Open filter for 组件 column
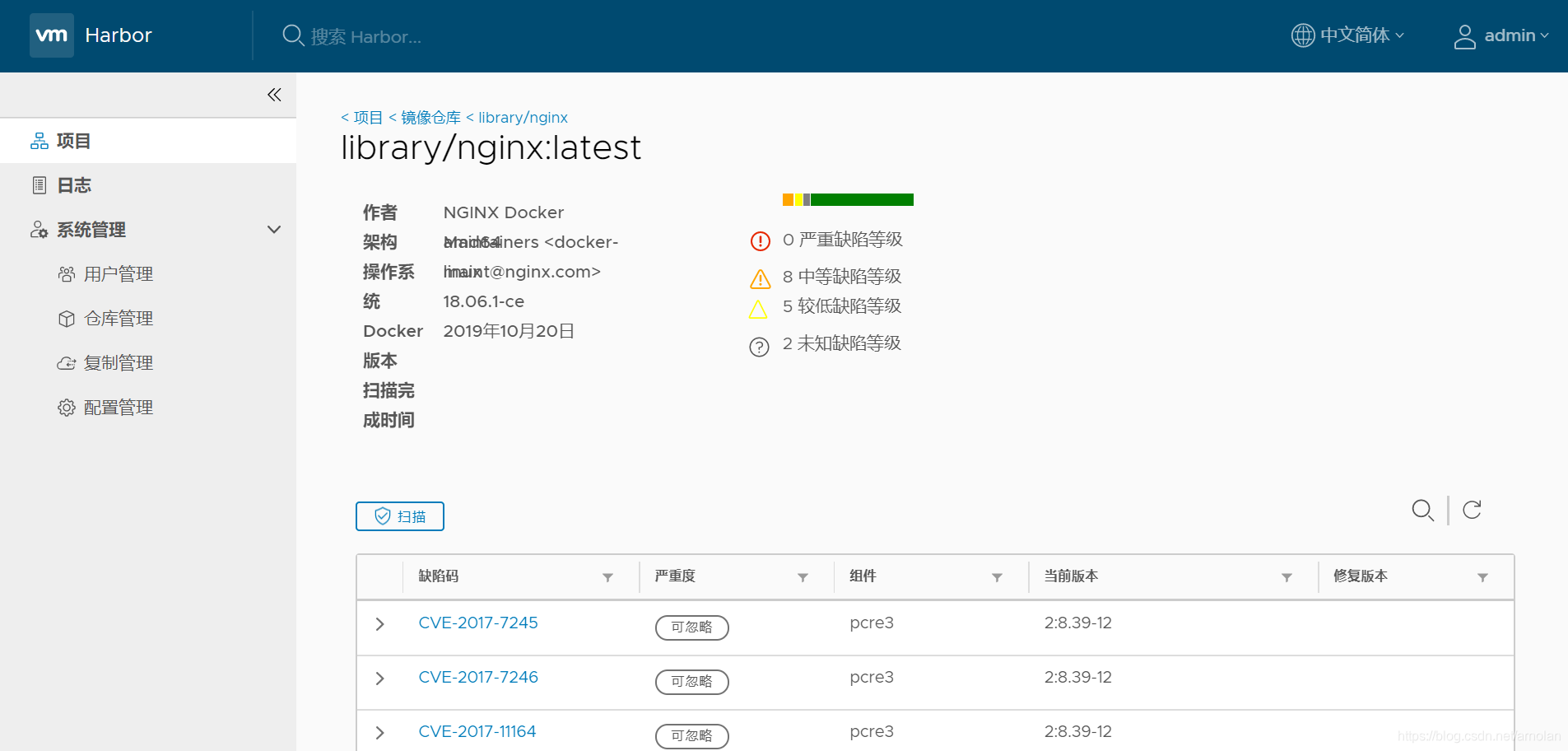 click(x=997, y=577)
